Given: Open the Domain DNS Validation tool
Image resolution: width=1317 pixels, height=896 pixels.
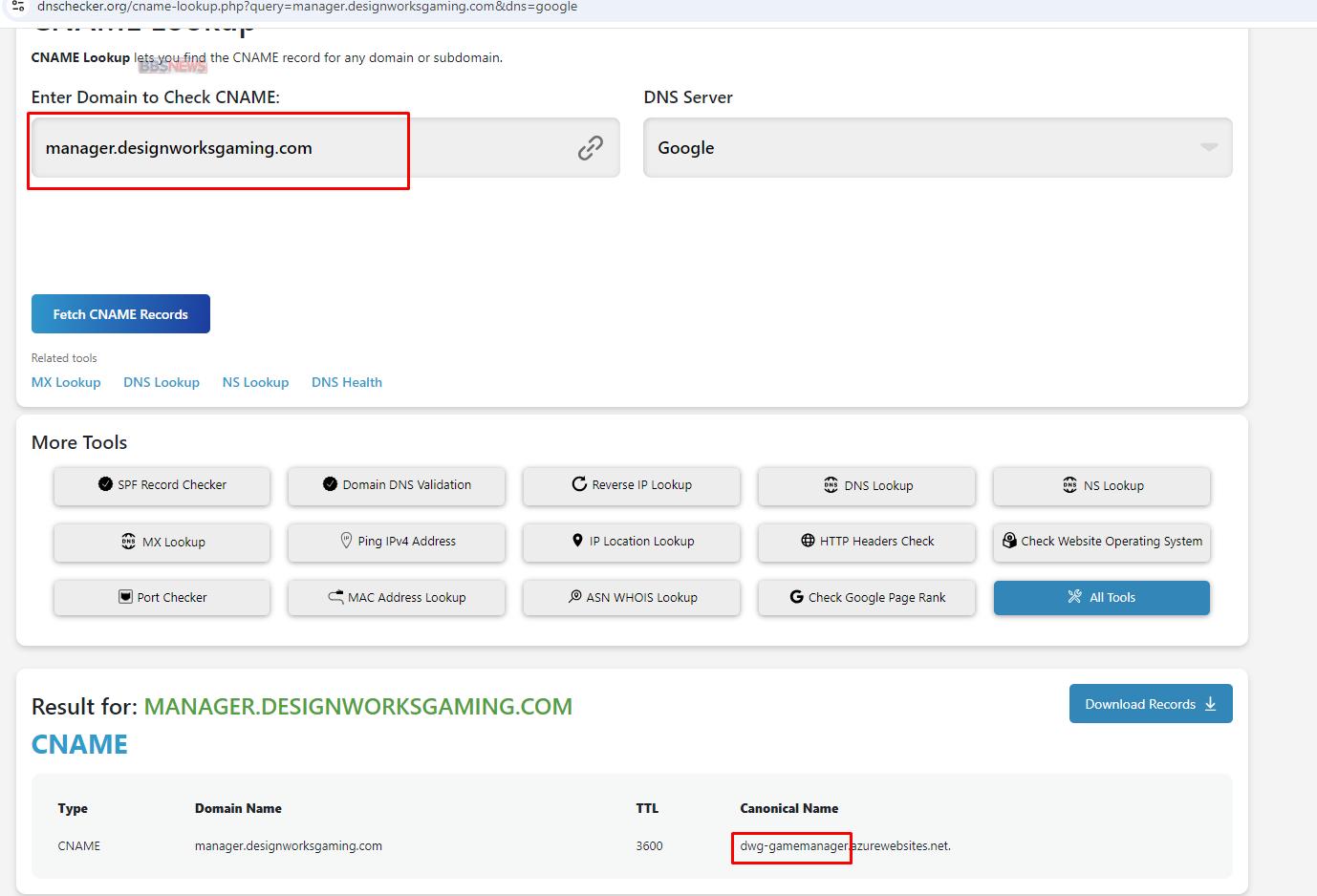Looking at the screenshot, I should point(396,485).
